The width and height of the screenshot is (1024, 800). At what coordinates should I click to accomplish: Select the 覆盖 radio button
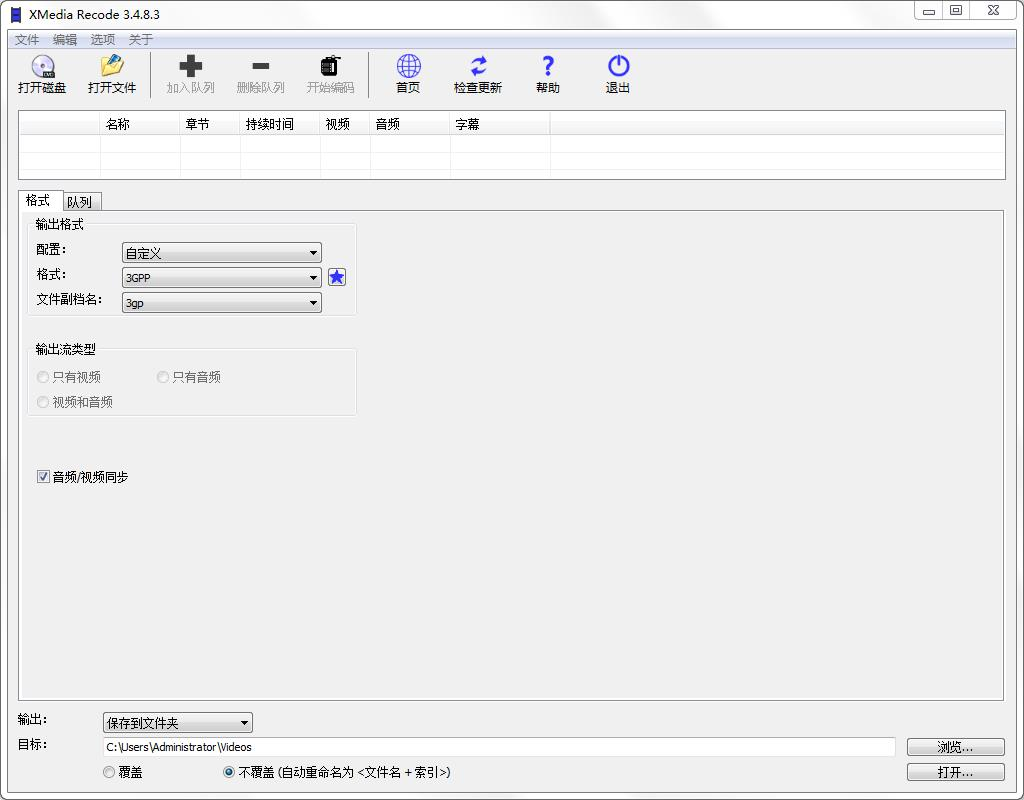[109, 771]
